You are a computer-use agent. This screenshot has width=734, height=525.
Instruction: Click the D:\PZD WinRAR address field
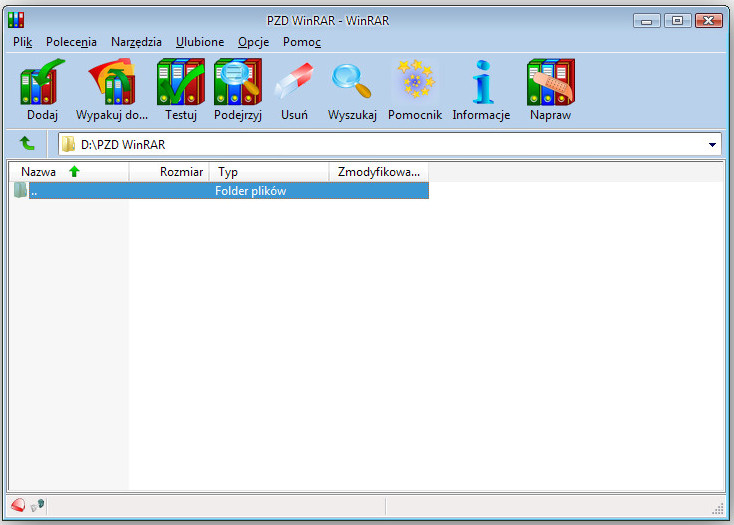point(389,145)
